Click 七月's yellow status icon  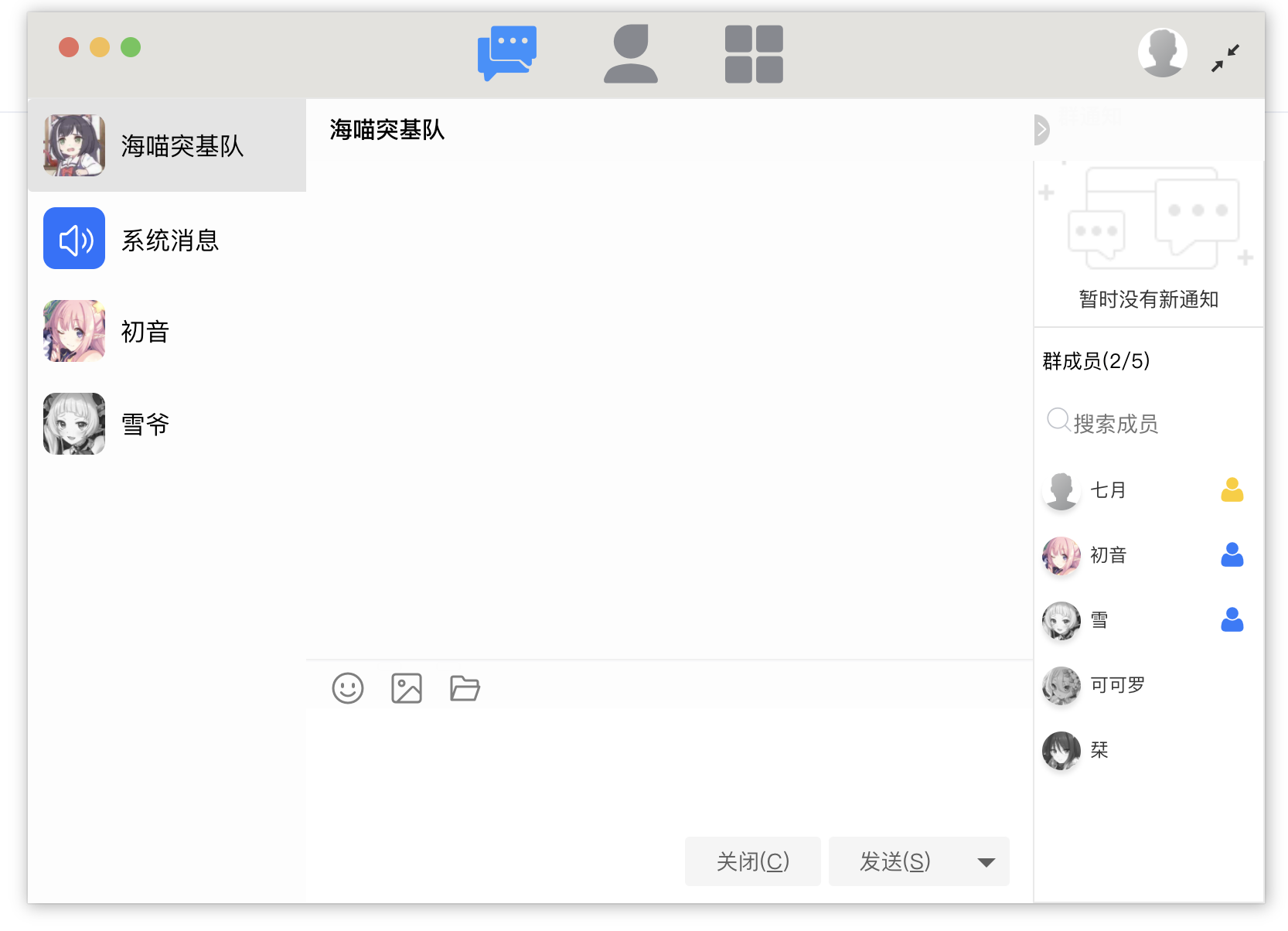(x=1233, y=489)
